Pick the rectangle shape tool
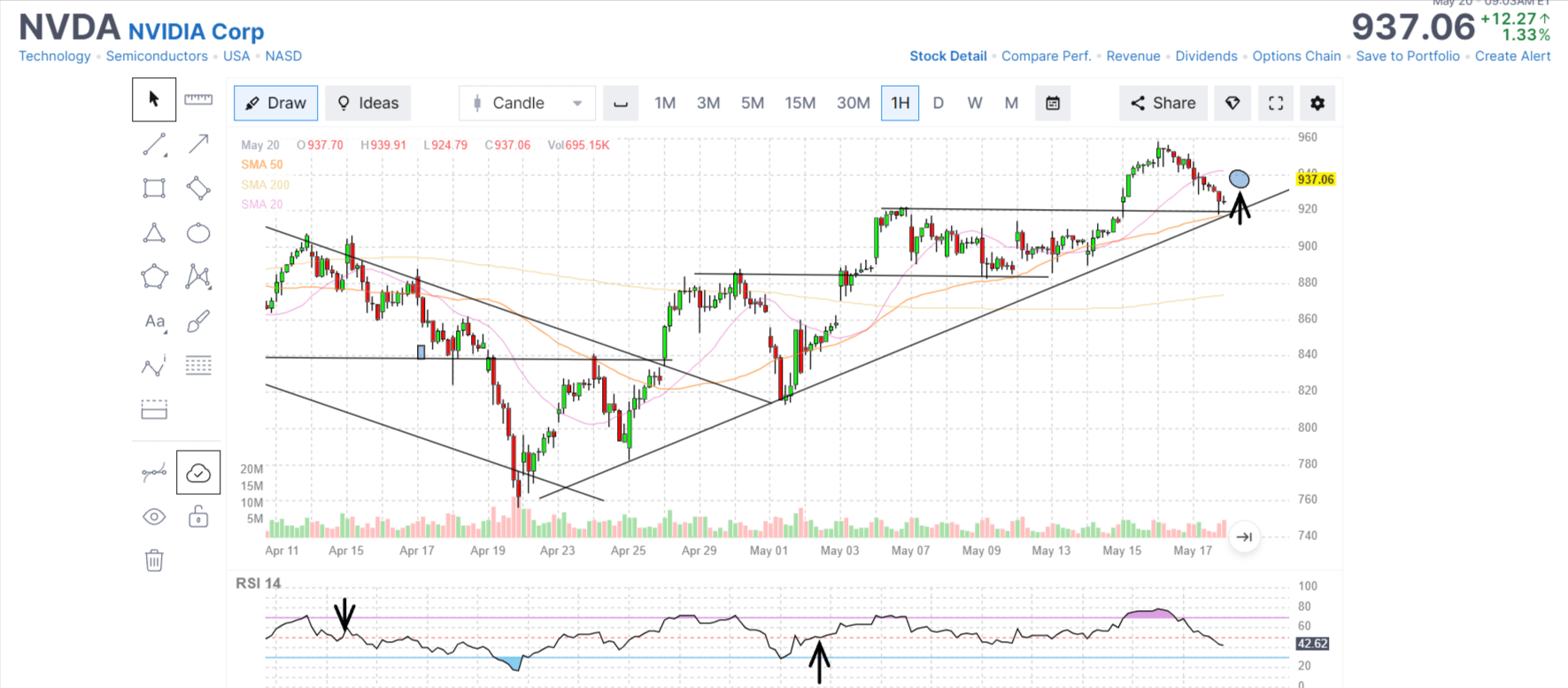 pyautogui.click(x=154, y=188)
